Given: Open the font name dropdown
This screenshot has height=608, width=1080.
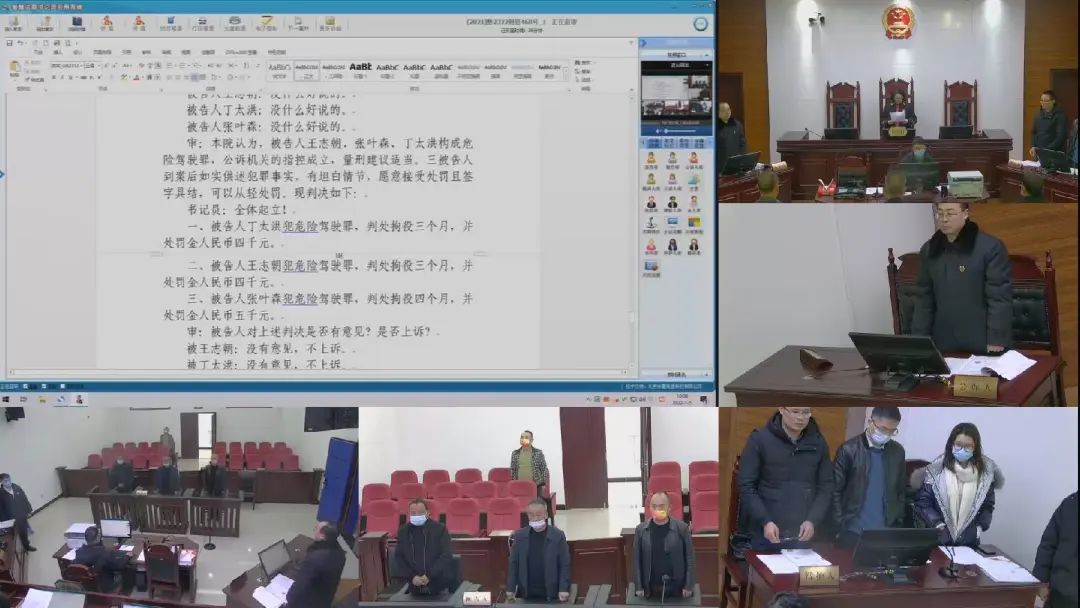Looking at the screenshot, I should point(83,65).
